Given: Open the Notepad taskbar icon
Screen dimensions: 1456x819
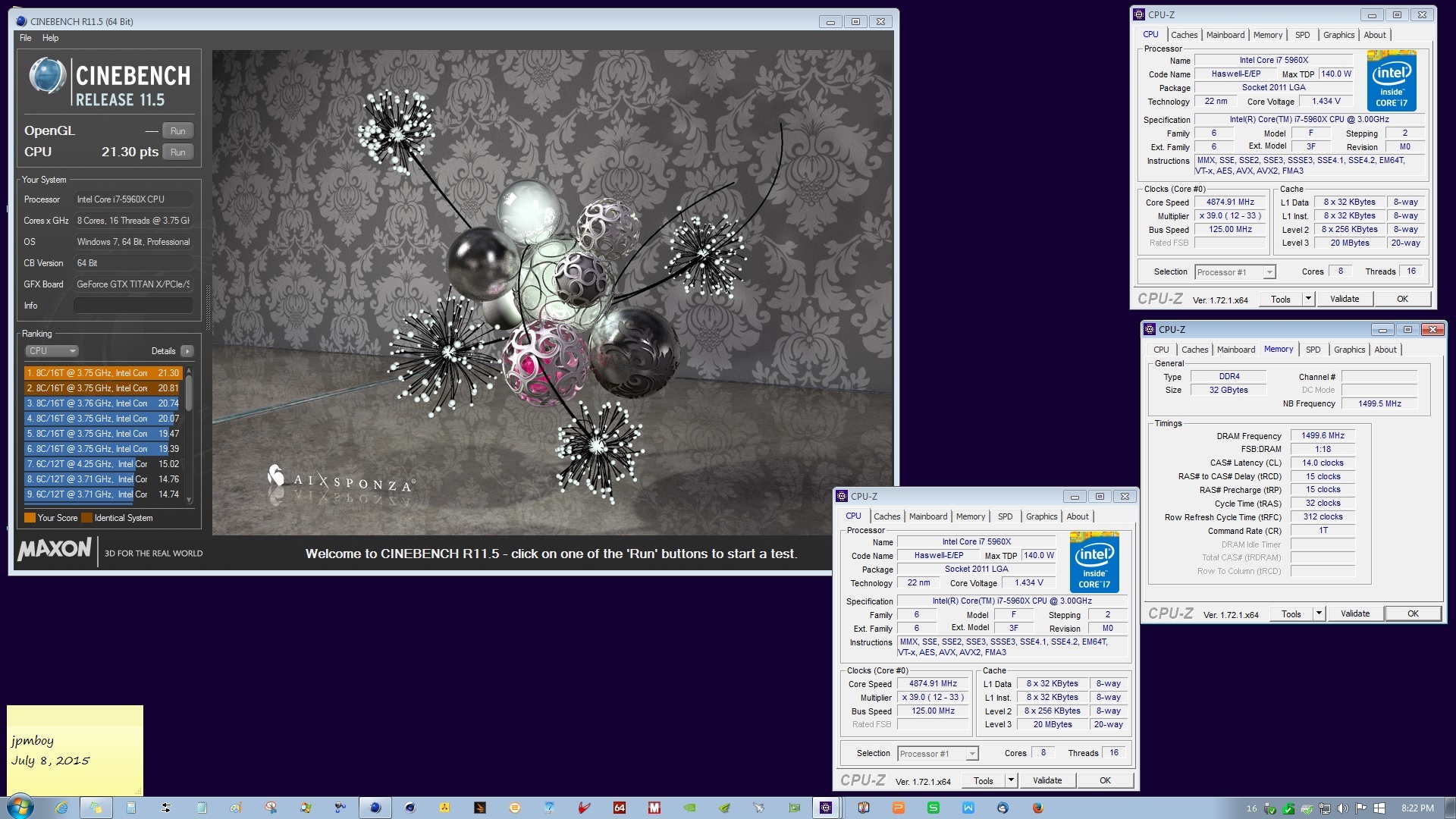Looking at the screenshot, I should [201, 808].
